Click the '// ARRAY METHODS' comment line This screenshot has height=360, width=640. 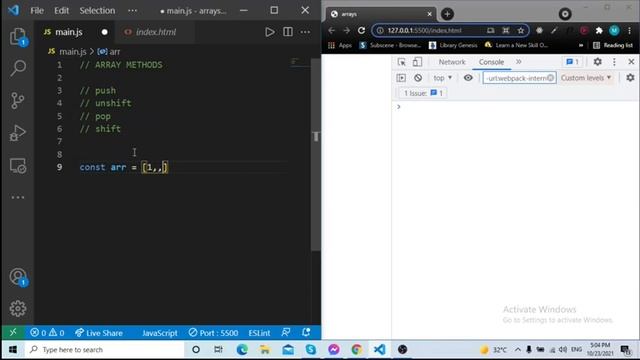point(121,65)
